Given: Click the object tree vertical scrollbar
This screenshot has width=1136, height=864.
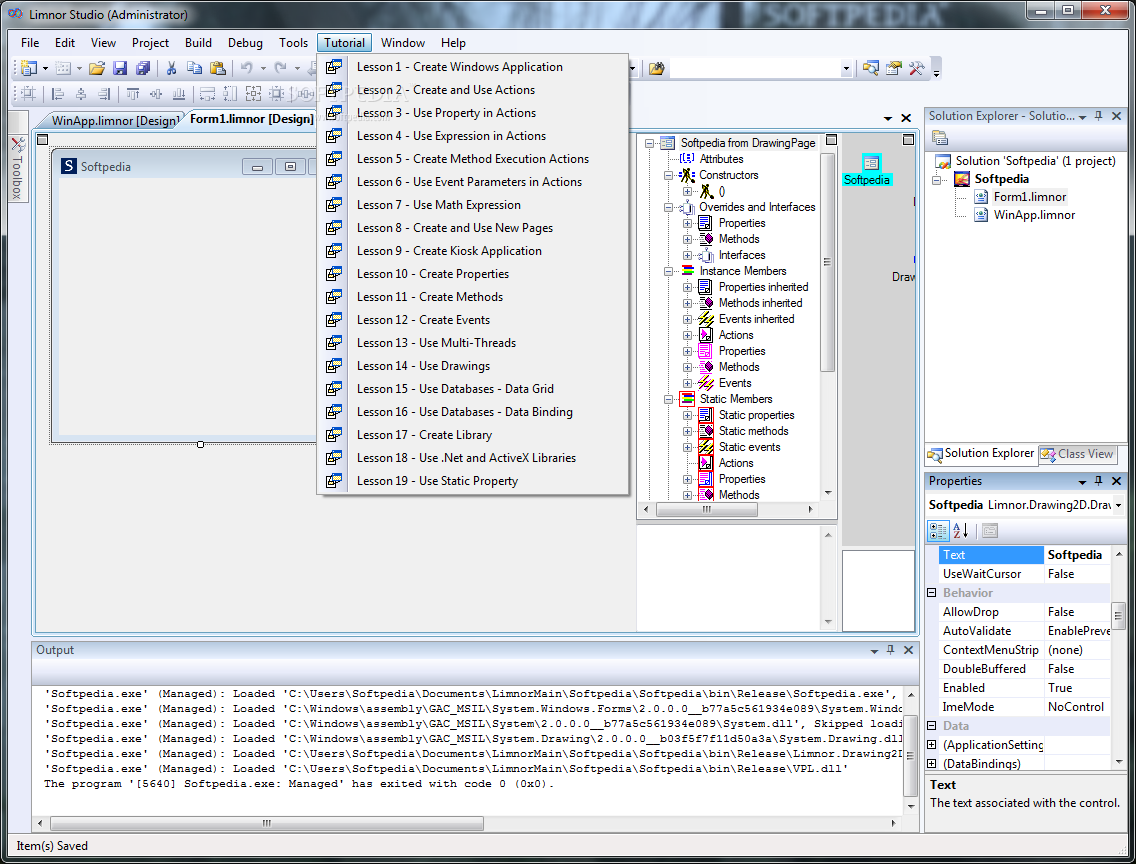Looking at the screenshot, I should pyautogui.click(x=827, y=261).
